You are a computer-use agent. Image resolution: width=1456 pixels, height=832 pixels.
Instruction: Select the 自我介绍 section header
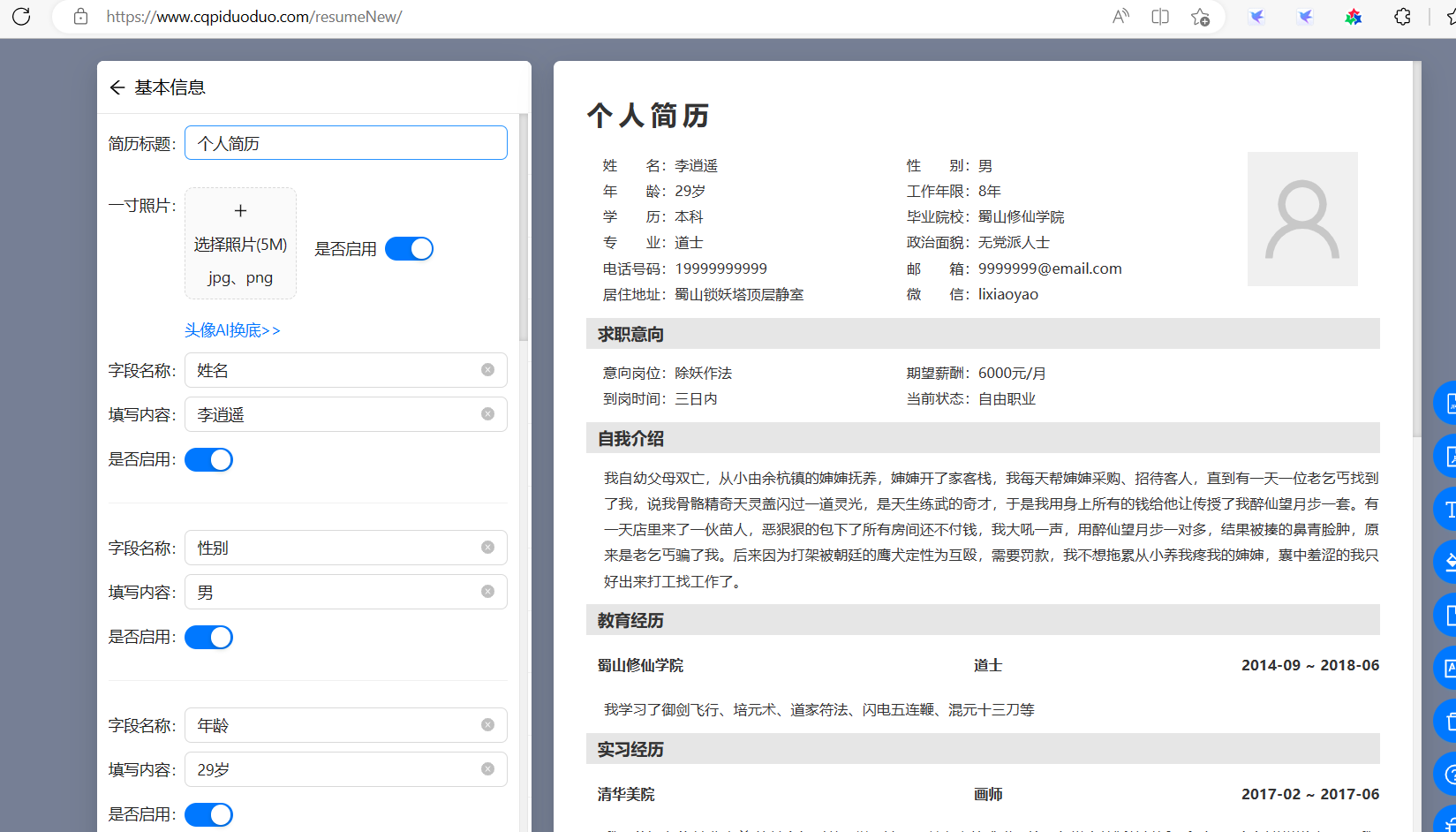point(983,438)
